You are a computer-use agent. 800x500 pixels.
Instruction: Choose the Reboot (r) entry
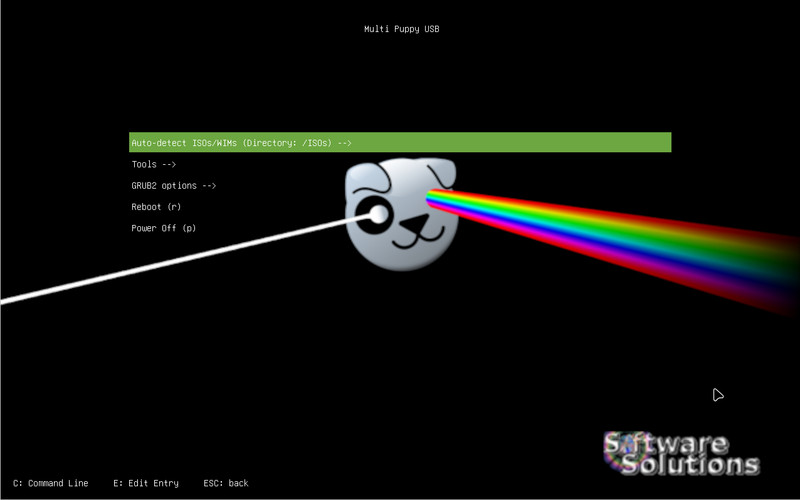[x=156, y=207]
